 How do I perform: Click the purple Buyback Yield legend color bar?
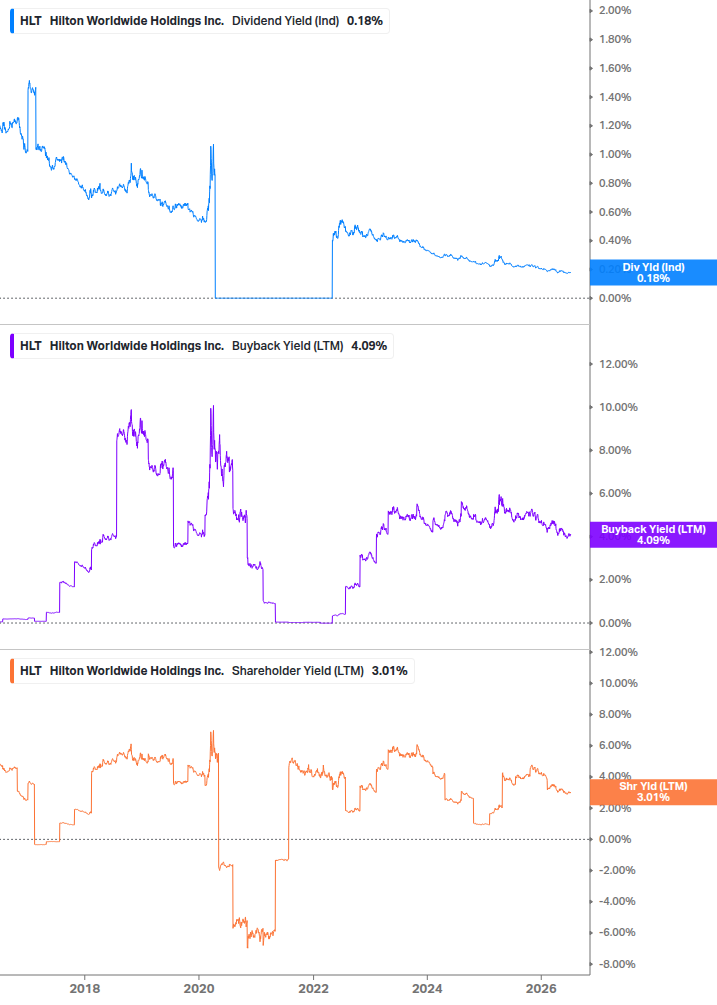12,346
